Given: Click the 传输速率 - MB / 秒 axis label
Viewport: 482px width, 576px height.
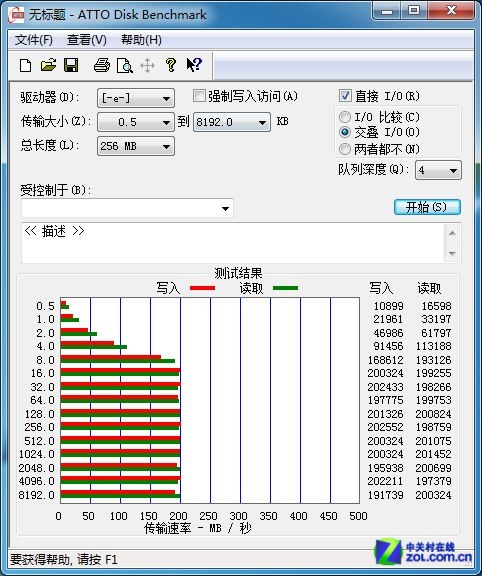Looking at the screenshot, I should coord(198,528).
